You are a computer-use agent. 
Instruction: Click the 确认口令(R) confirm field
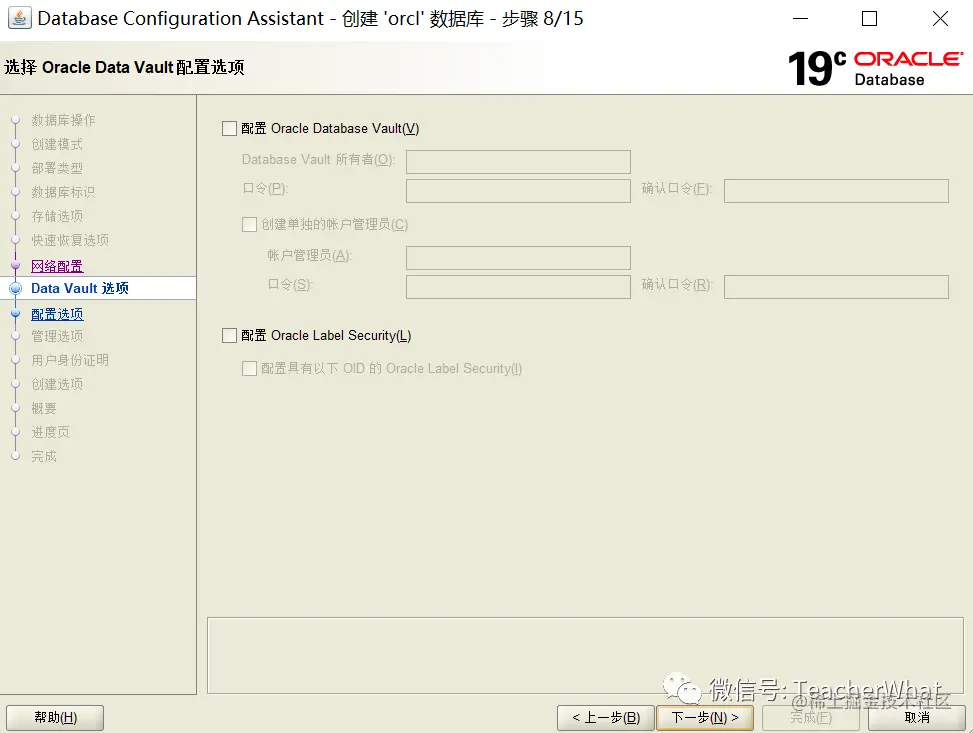(836, 287)
